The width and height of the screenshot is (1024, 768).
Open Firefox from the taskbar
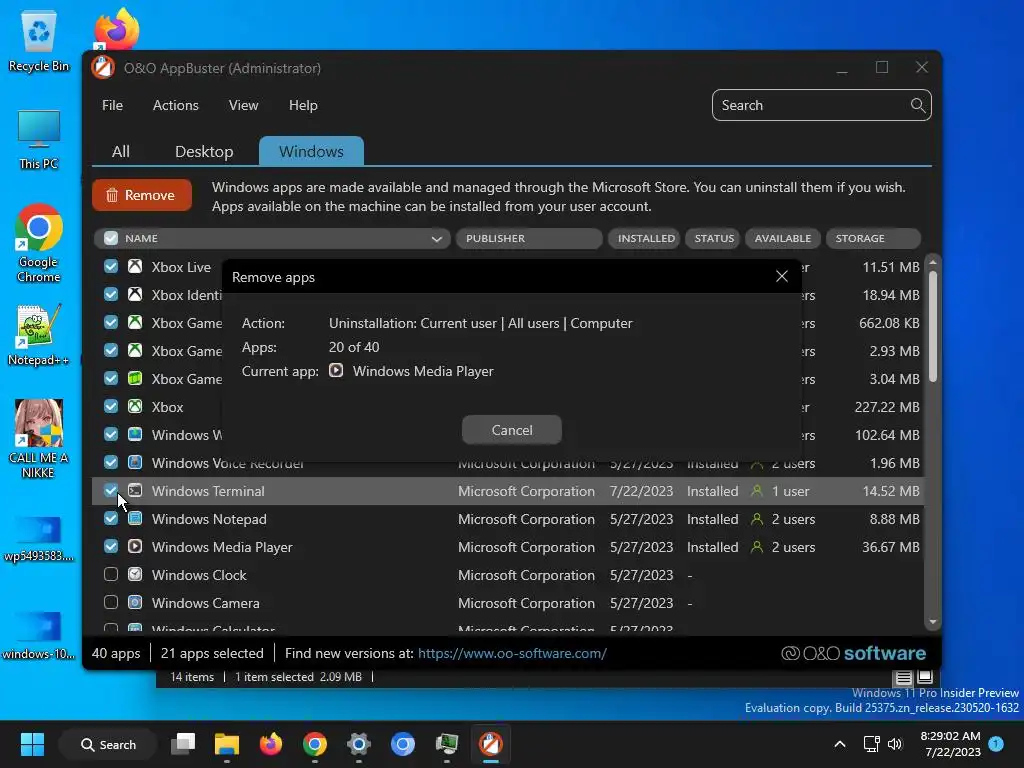[270, 744]
